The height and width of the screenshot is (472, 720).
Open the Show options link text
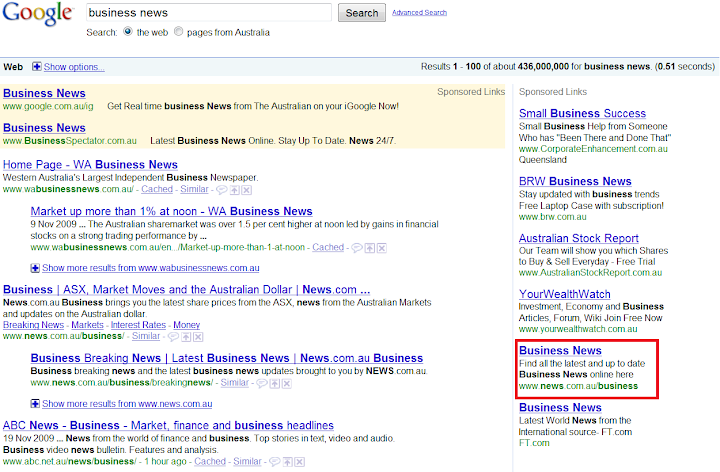74,67
